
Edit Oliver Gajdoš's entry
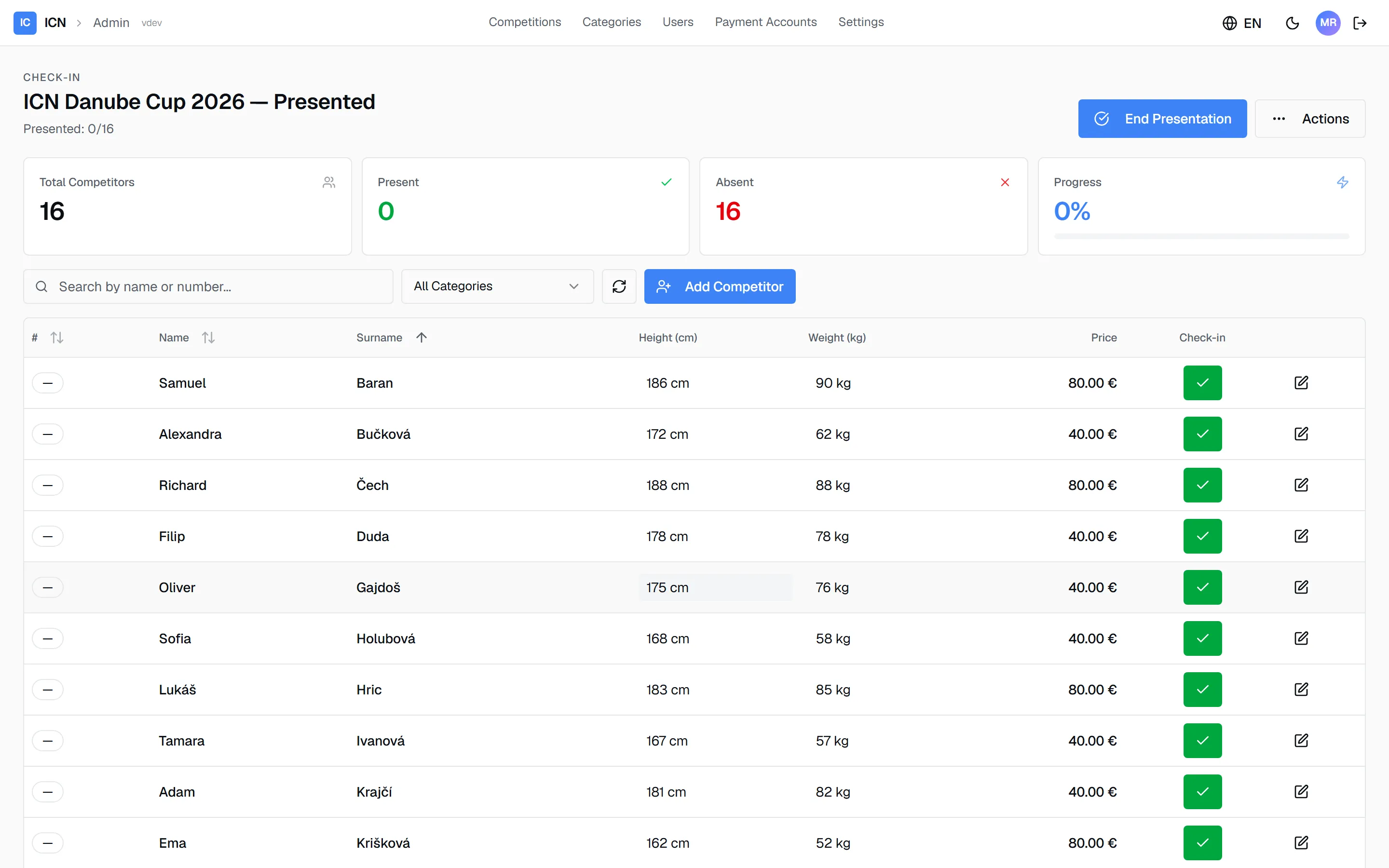click(1301, 587)
